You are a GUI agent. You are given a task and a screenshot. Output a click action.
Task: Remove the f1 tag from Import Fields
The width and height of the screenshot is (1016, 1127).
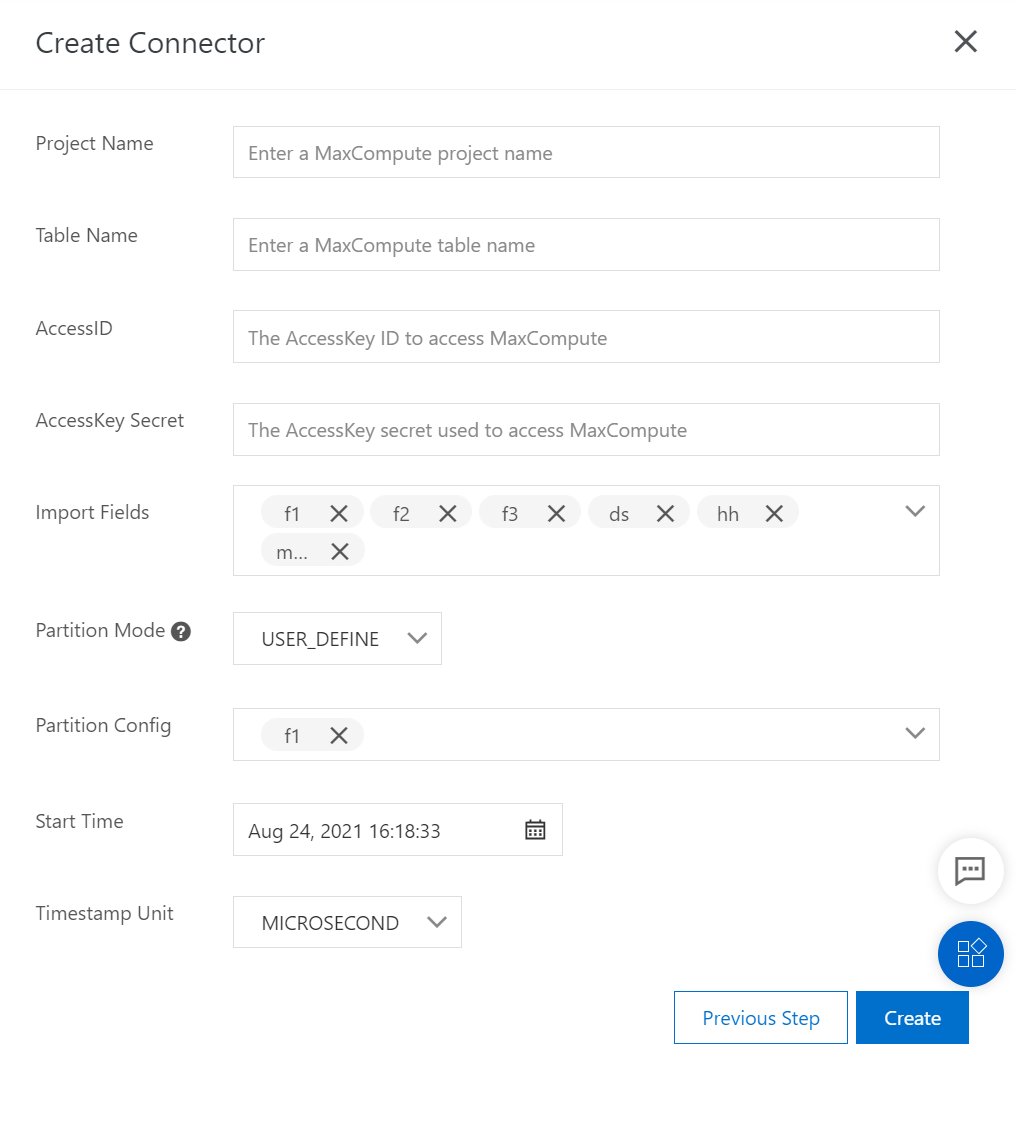[339, 513]
